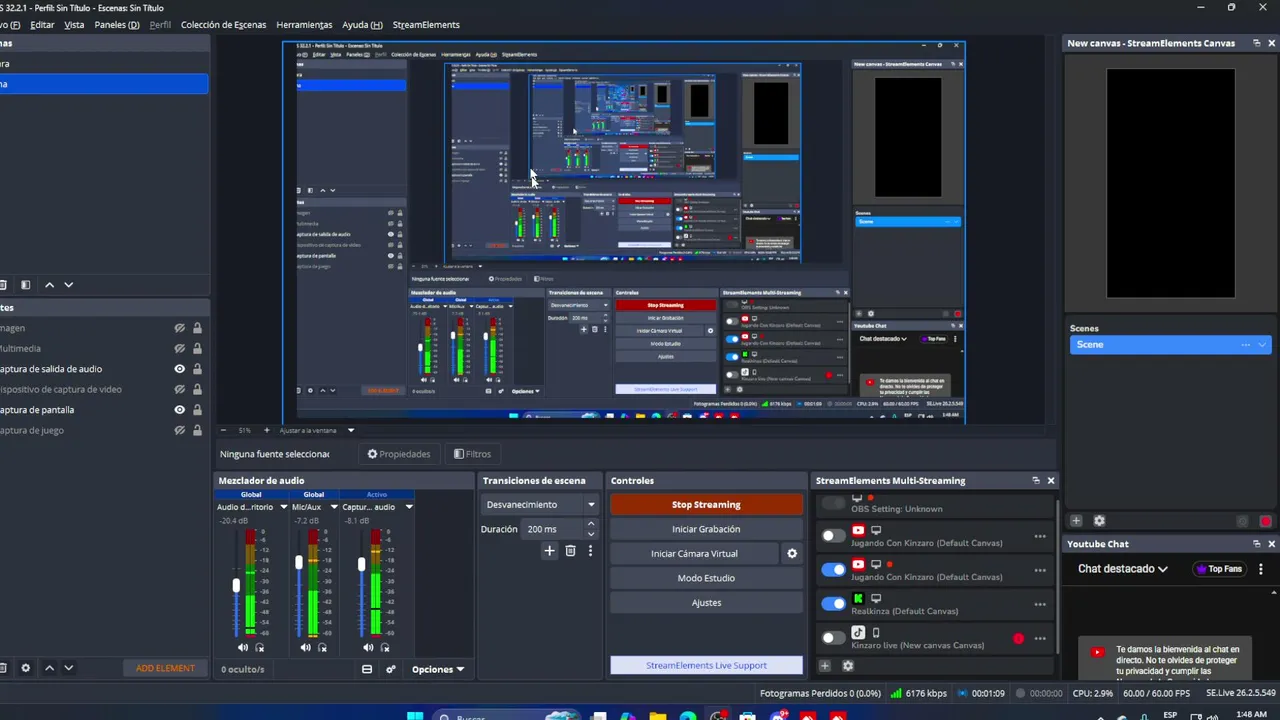Open StreamElements Canvas settings gear
This screenshot has width=1280, height=720.
pyautogui.click(x=1099, y=521)
